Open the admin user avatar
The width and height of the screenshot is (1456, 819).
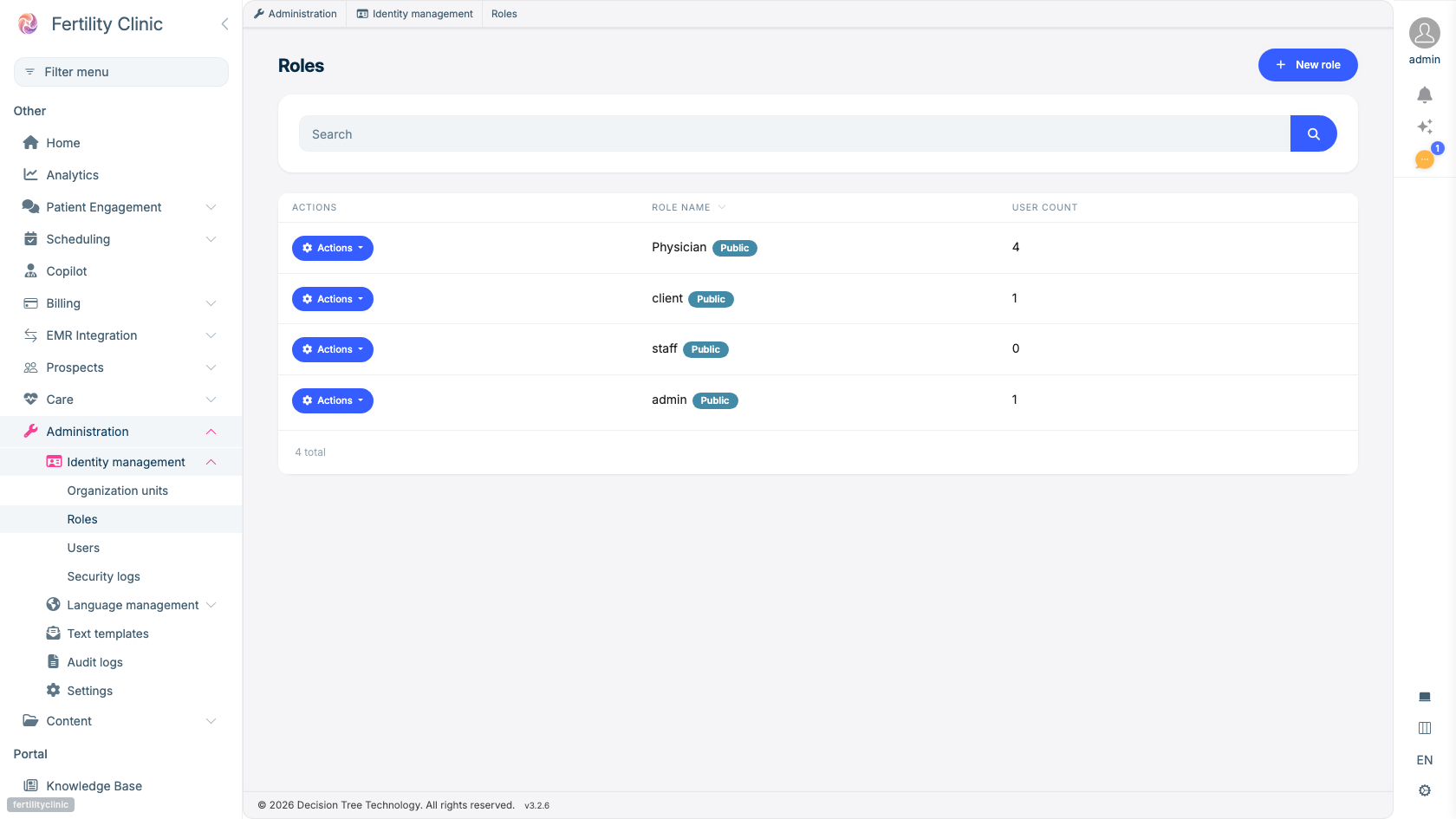(x=1424, y=33)
